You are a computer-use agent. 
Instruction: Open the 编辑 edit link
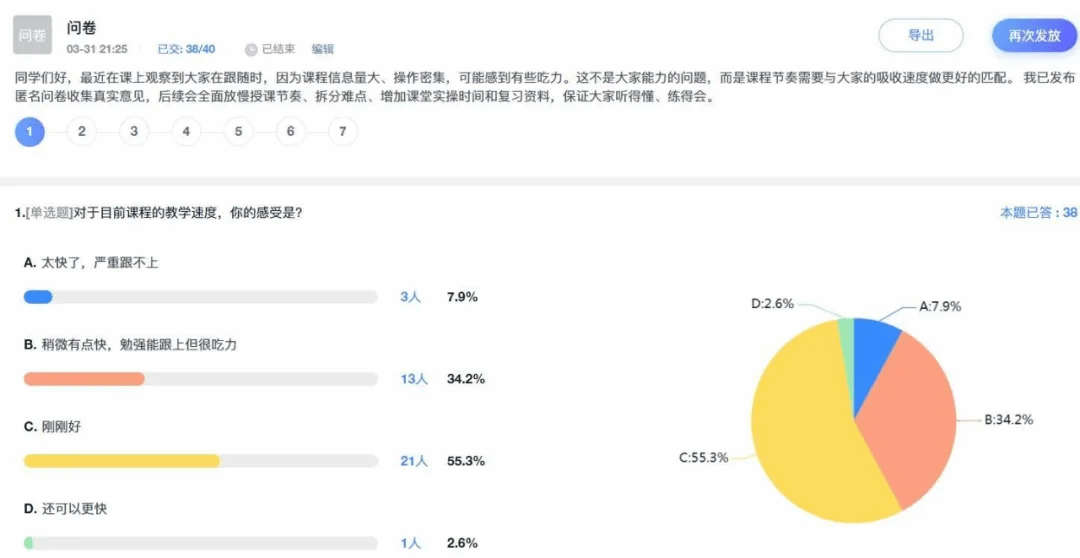(322, 50)
